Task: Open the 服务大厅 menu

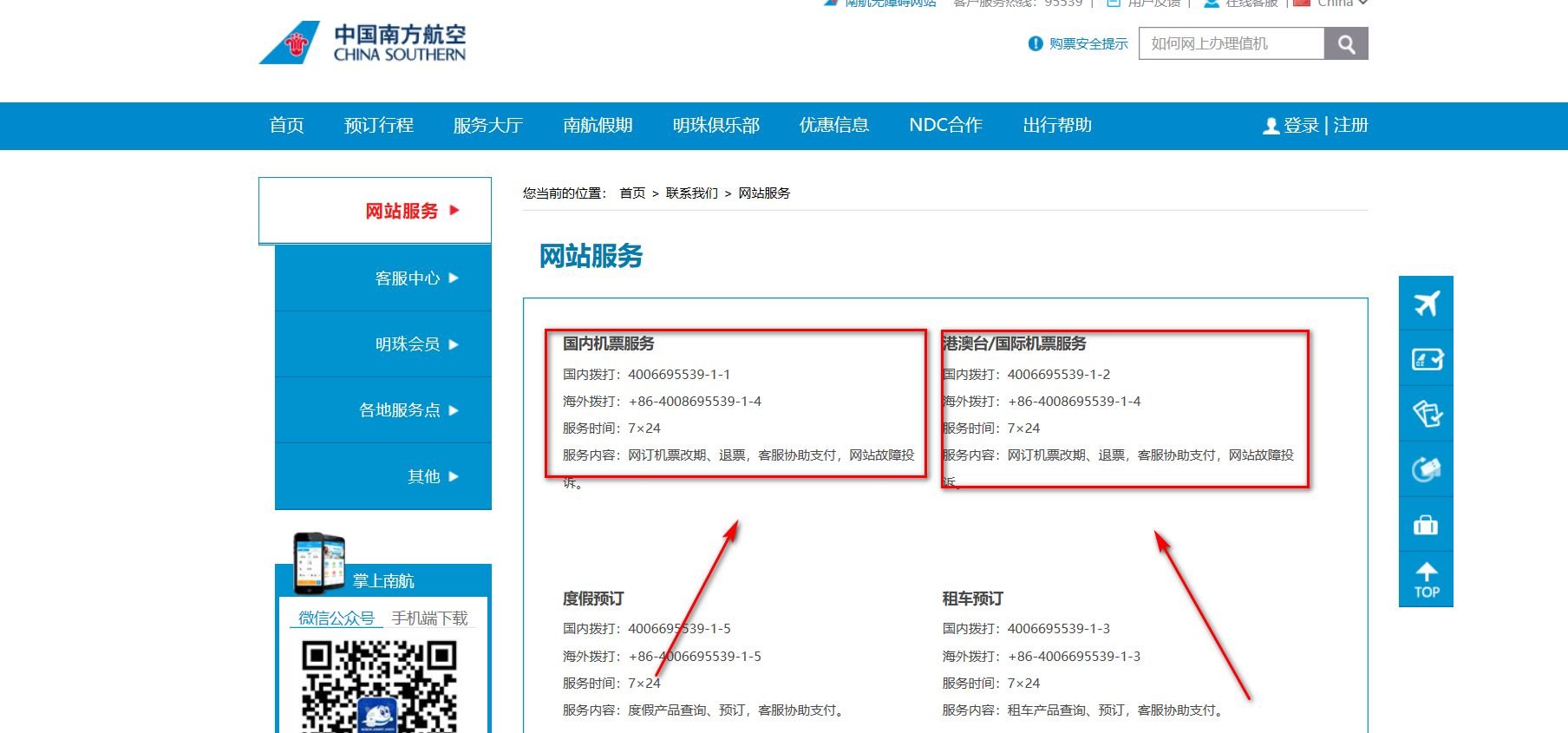Action: 488,126
